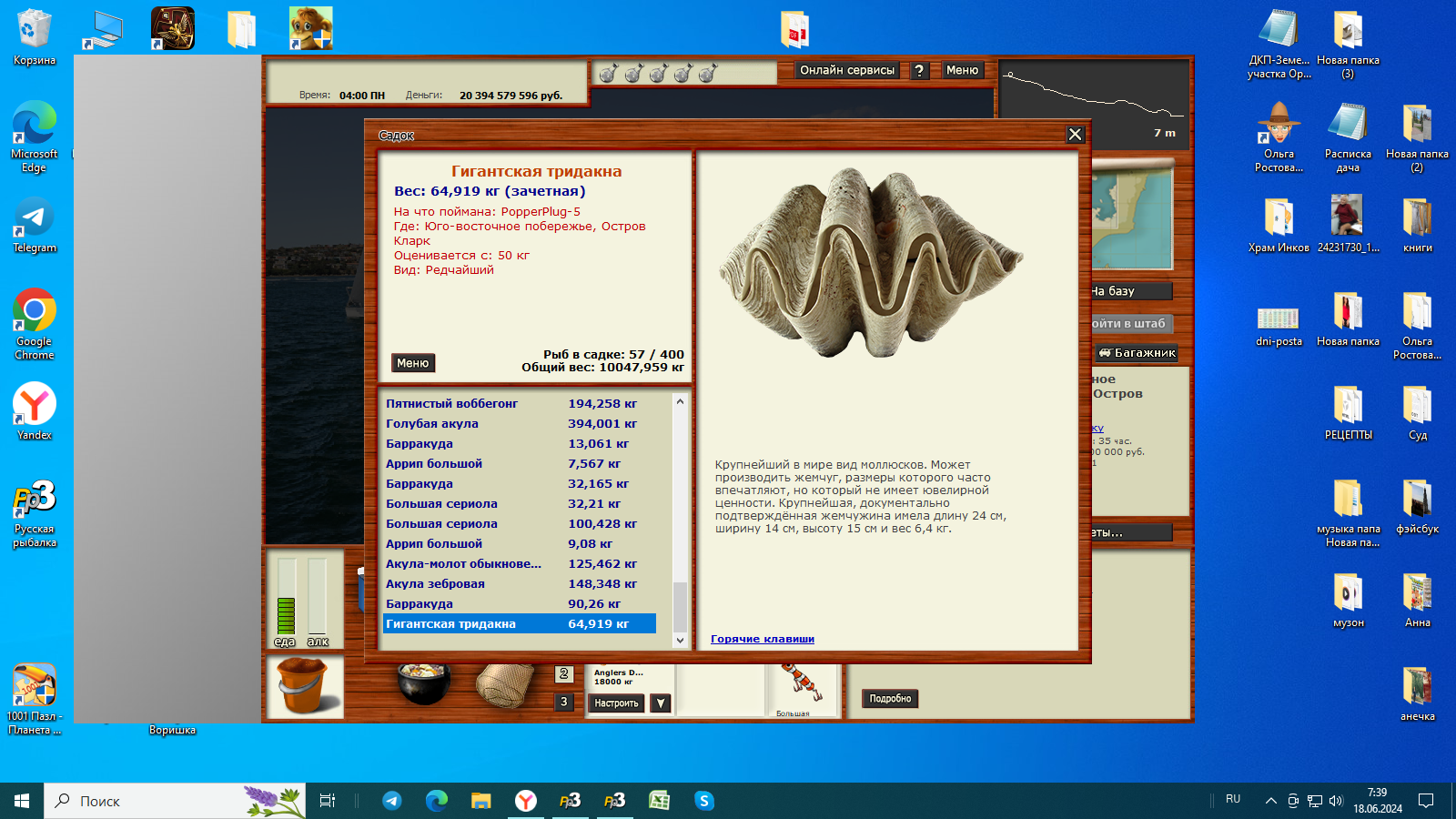1456x819 pixels.
Task: Open книги folder on desktop
Action: (1417, 225)
